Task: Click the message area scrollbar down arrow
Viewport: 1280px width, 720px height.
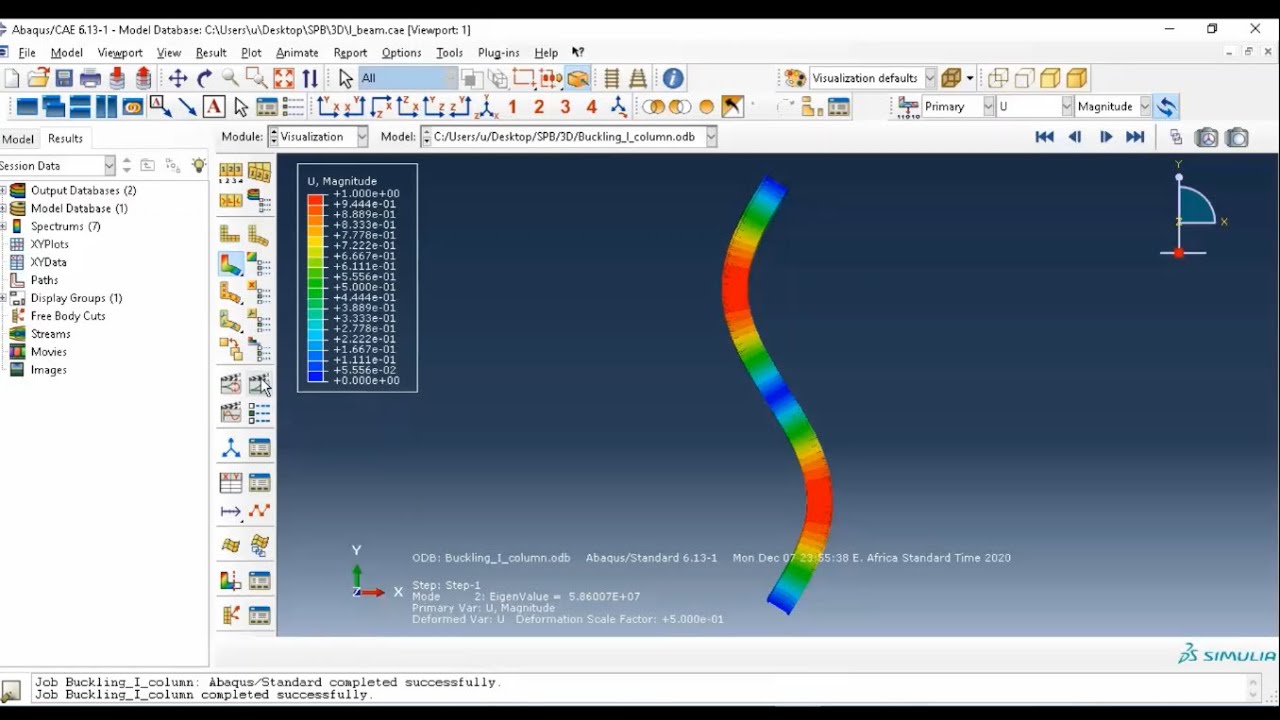Action: (1254, 695)
